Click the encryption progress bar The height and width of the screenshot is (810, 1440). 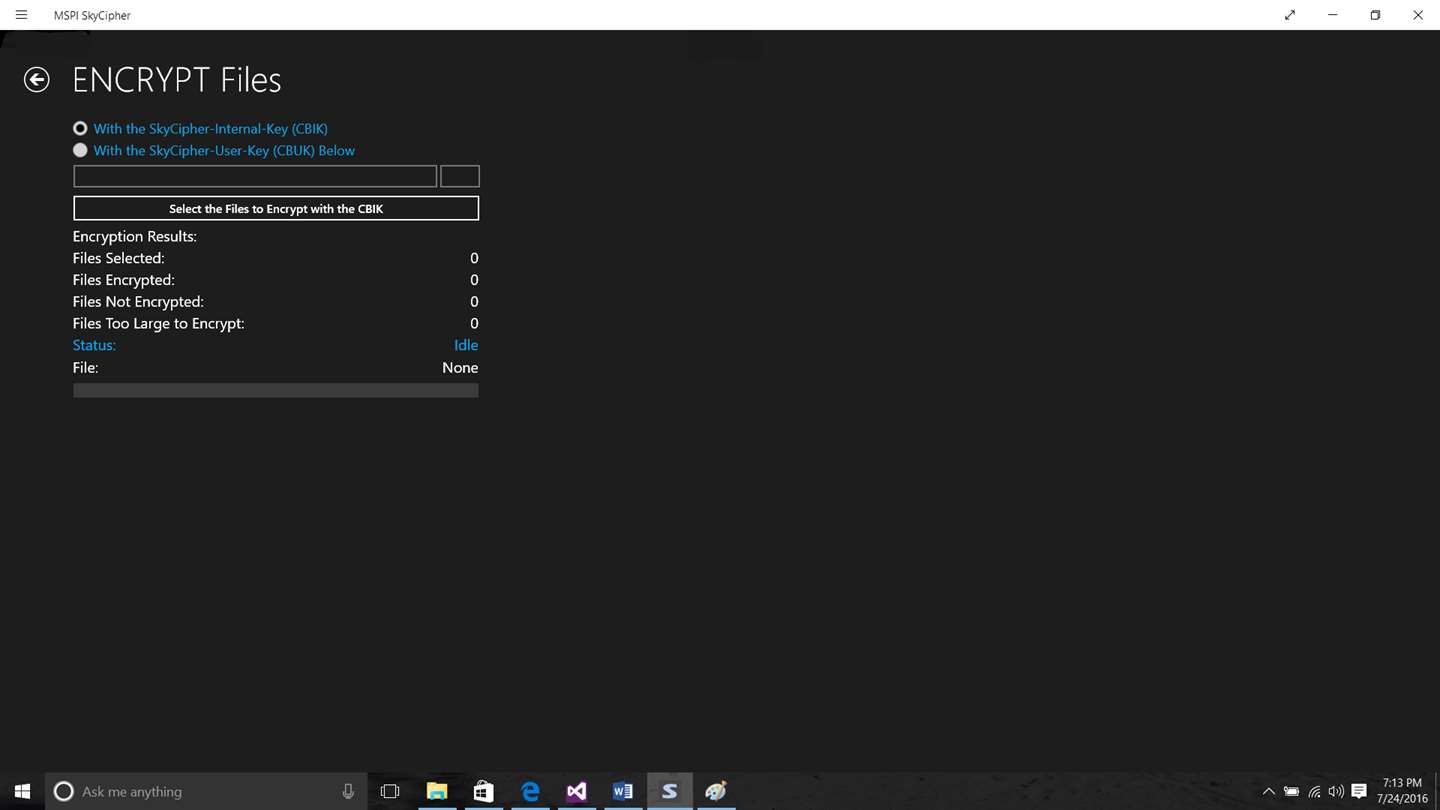pyautogui.click(x=276, y=390)
